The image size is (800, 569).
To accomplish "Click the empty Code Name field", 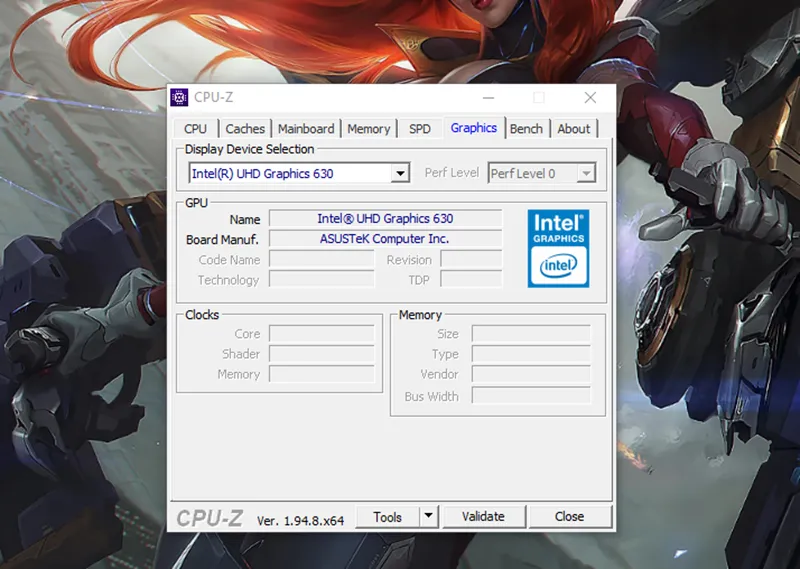I will pos(321,259).
